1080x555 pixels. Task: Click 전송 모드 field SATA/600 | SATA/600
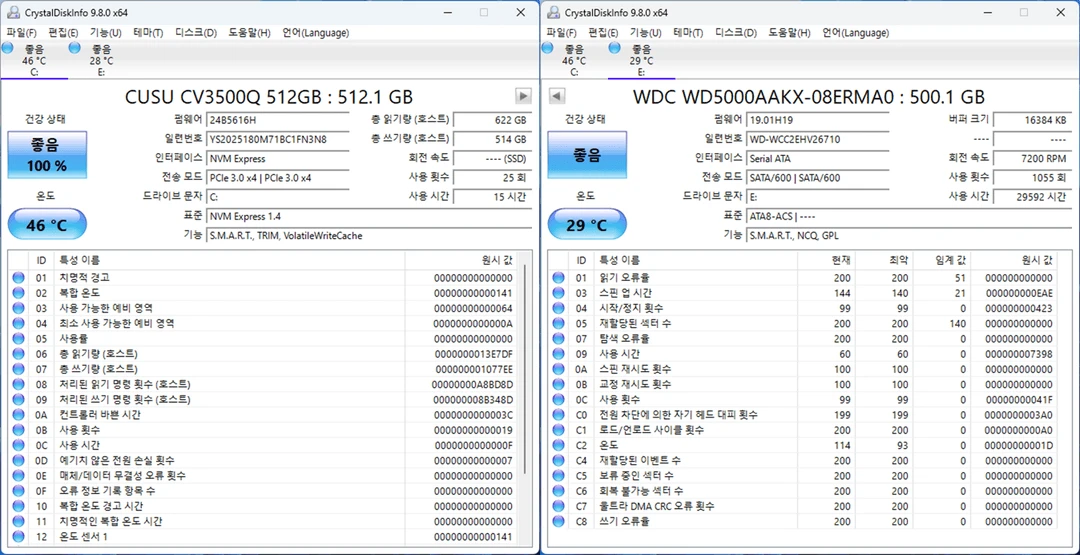818,178
